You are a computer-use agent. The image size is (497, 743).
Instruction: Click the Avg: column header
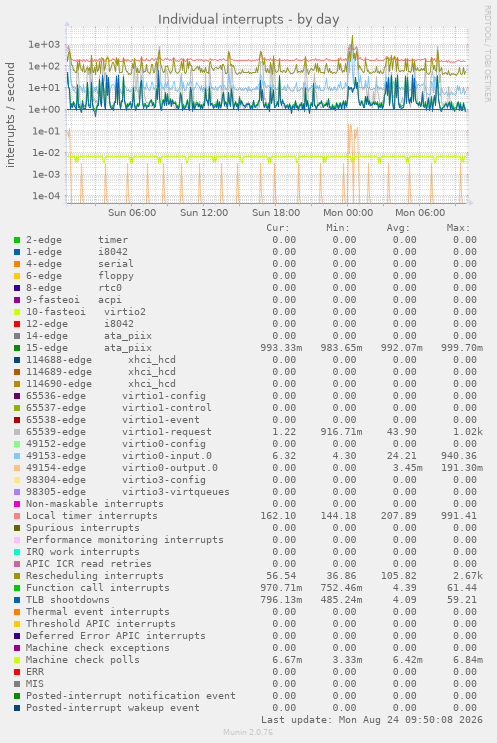point(398,228)
